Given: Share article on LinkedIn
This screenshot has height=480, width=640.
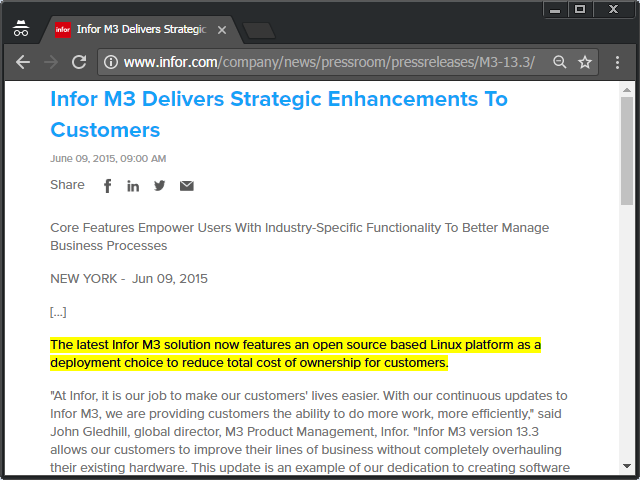Looking at the screenshot, I should tap(133, 185).
